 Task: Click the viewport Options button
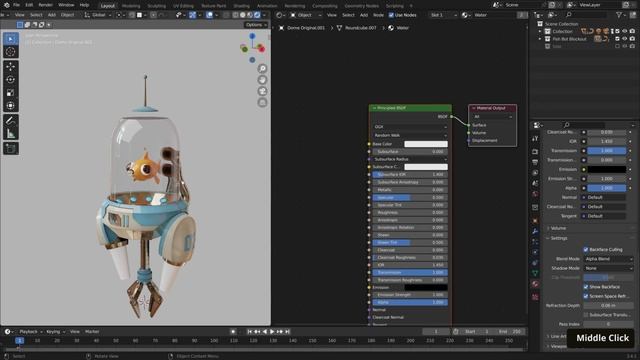256,24
